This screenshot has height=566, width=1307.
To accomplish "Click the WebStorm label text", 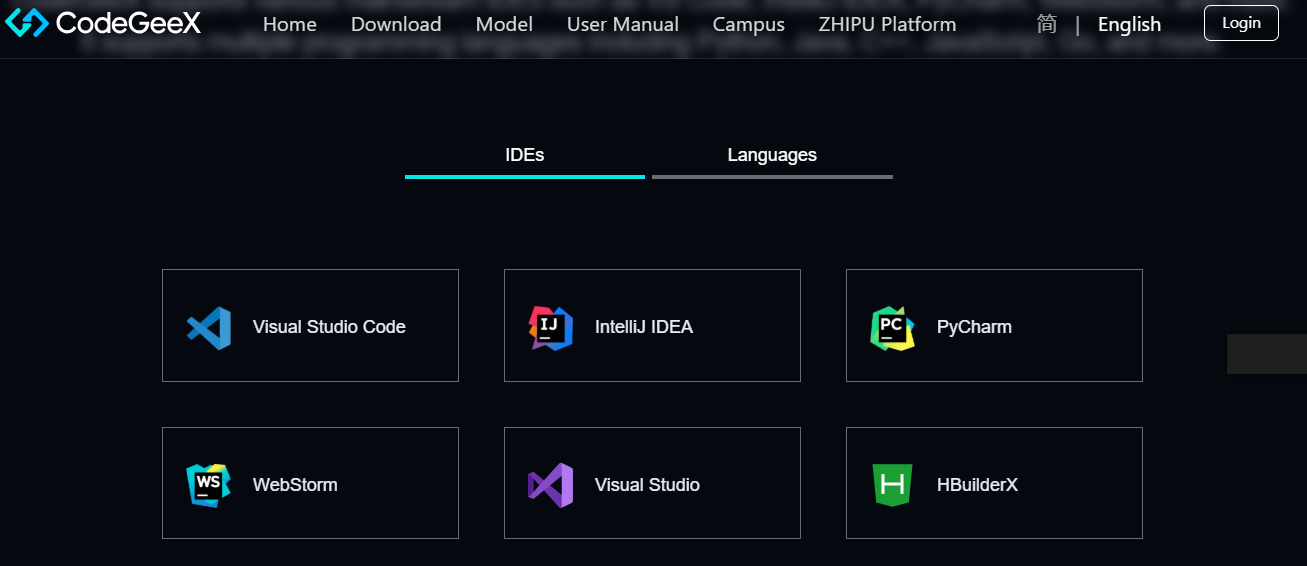I will [x=295, y=485].
